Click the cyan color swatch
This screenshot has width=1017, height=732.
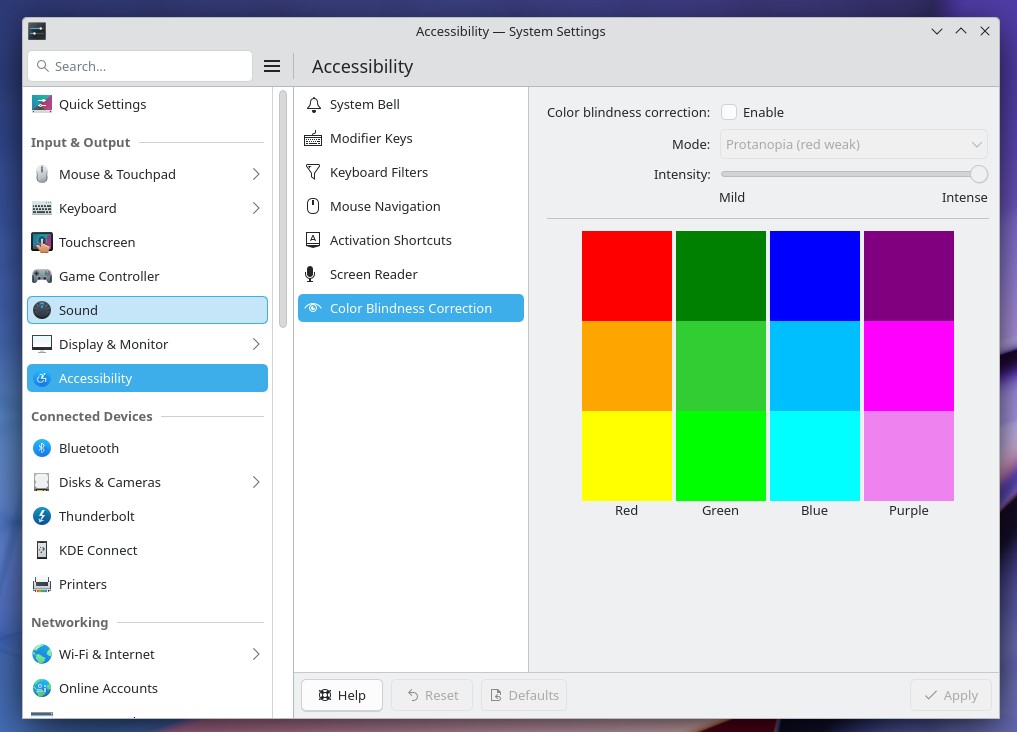pyautogui.click(x=815, y=456)
